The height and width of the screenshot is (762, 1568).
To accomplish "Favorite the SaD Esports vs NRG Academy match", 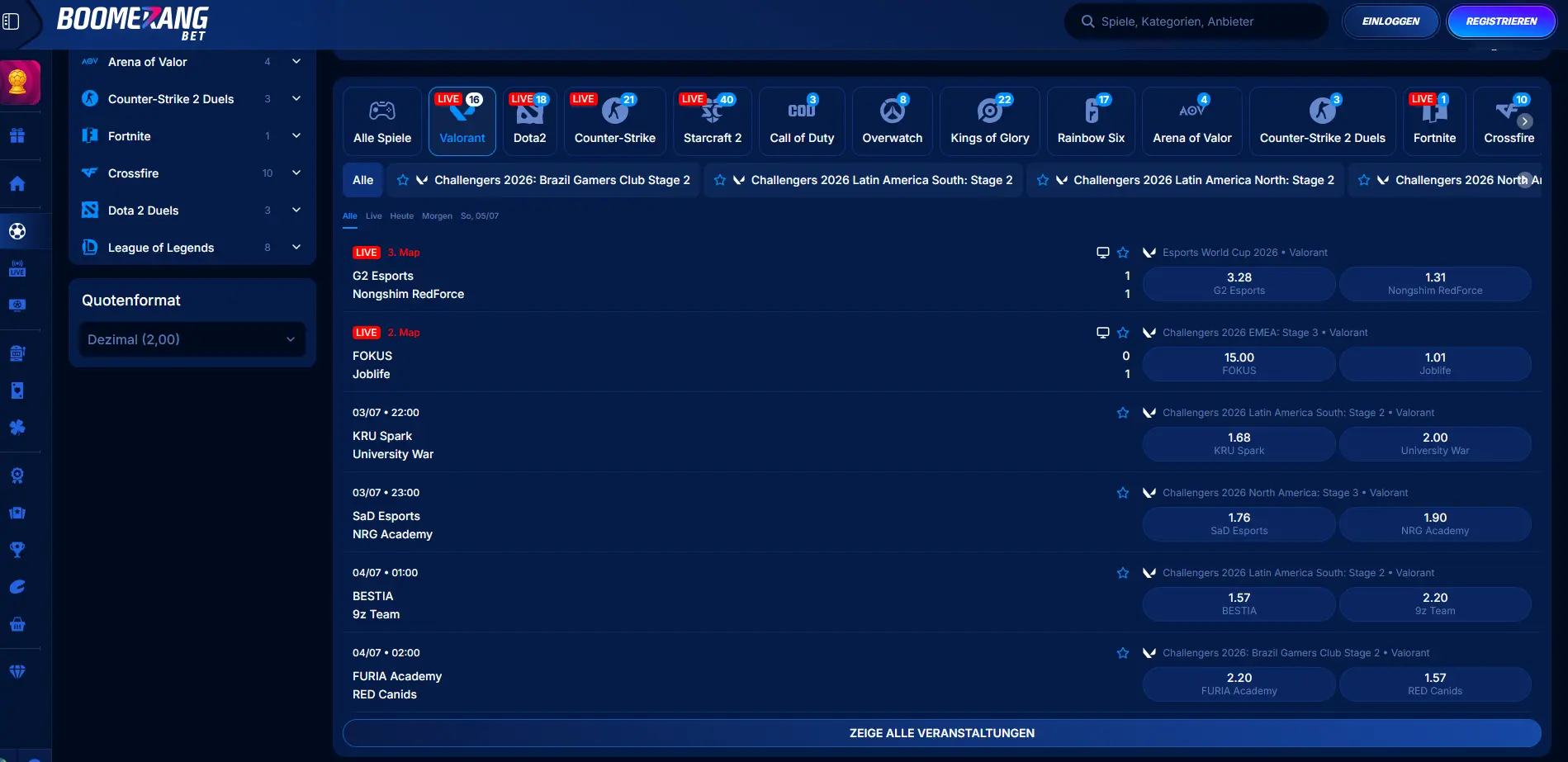I will click(x=1123, y=493).
